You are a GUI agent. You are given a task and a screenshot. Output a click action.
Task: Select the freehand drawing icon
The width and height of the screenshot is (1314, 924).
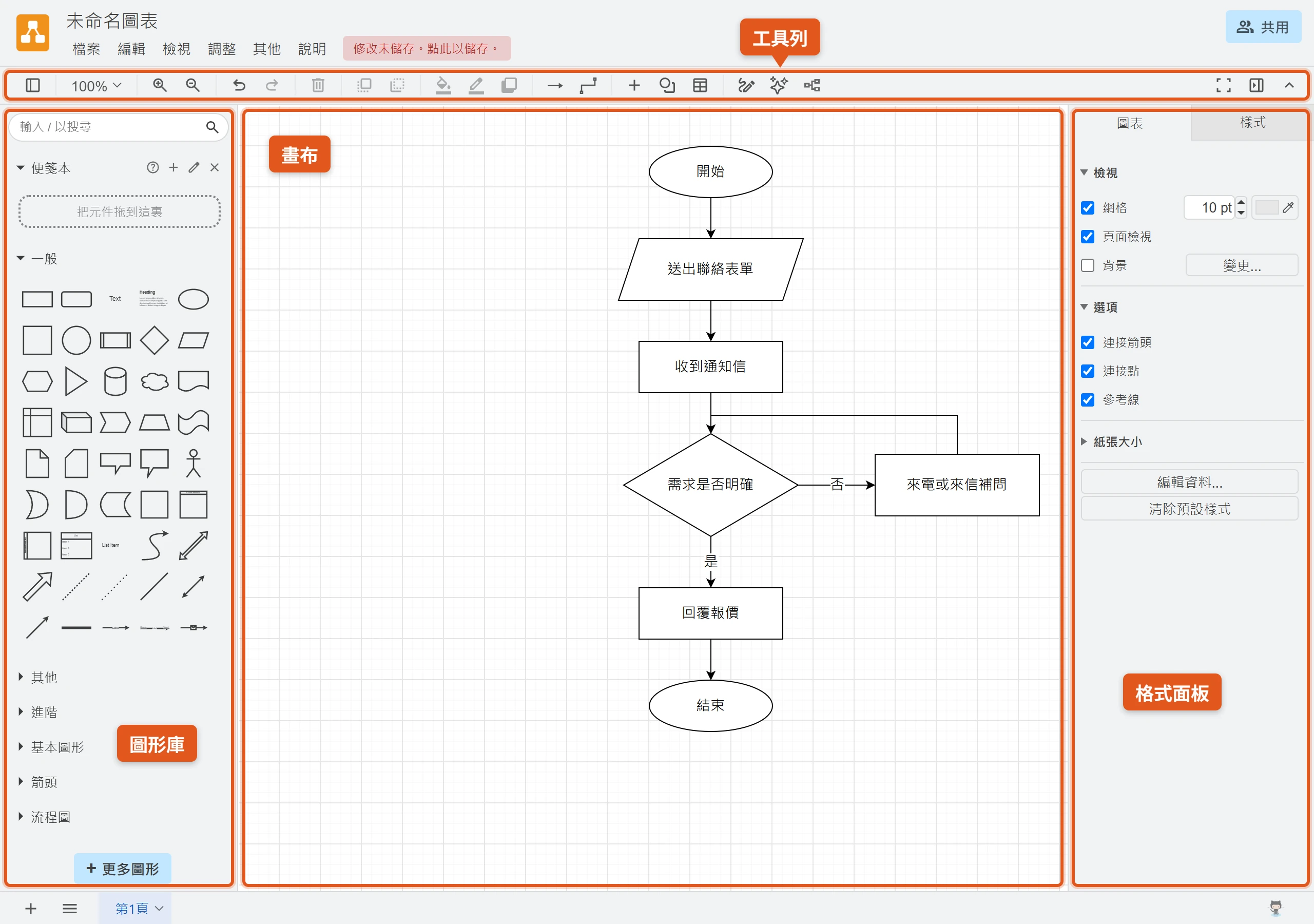pos(746,85)
